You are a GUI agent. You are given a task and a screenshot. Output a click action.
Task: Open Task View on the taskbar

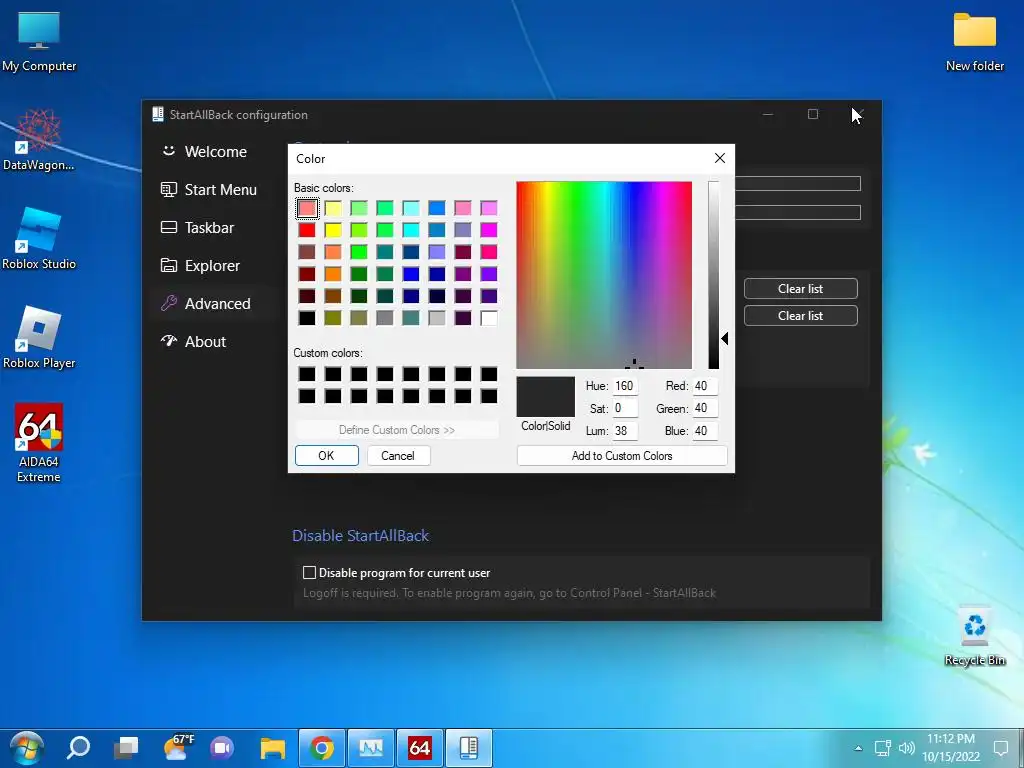click(x=126, y=748)
